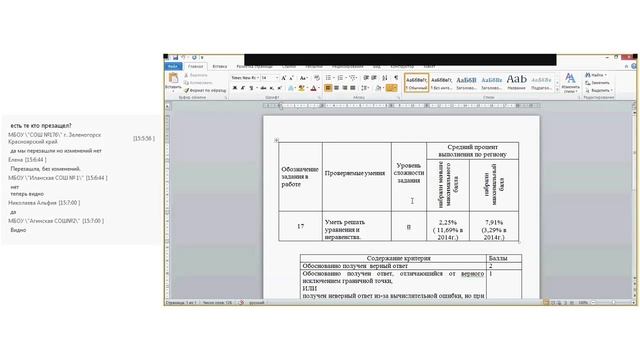The image size is (640, 360).
Task: Open Change Styles (Изменить стили)
Action: click(x=570, y=83)
